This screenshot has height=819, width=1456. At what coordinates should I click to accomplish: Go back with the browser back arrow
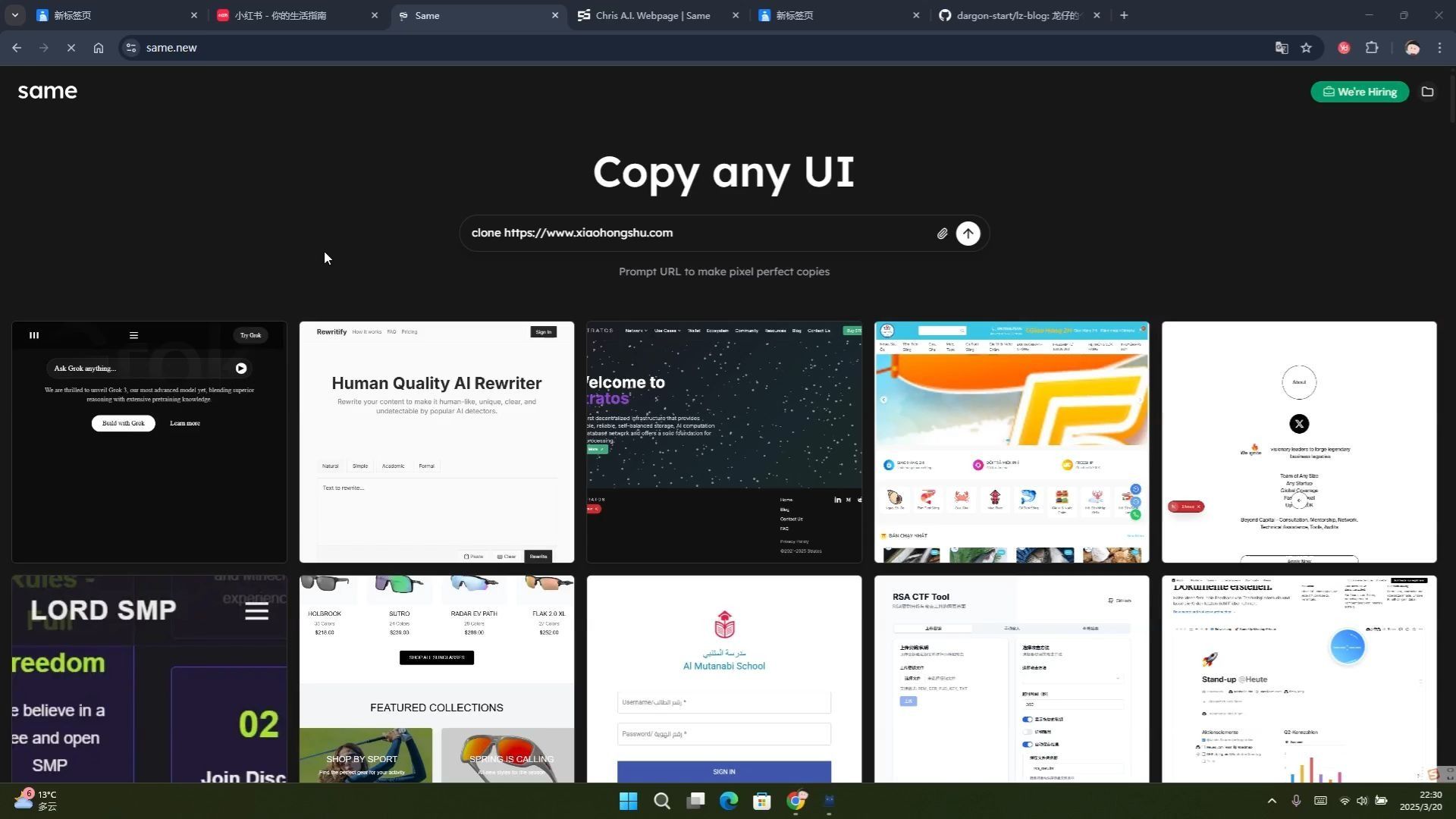tap(17, 48)
